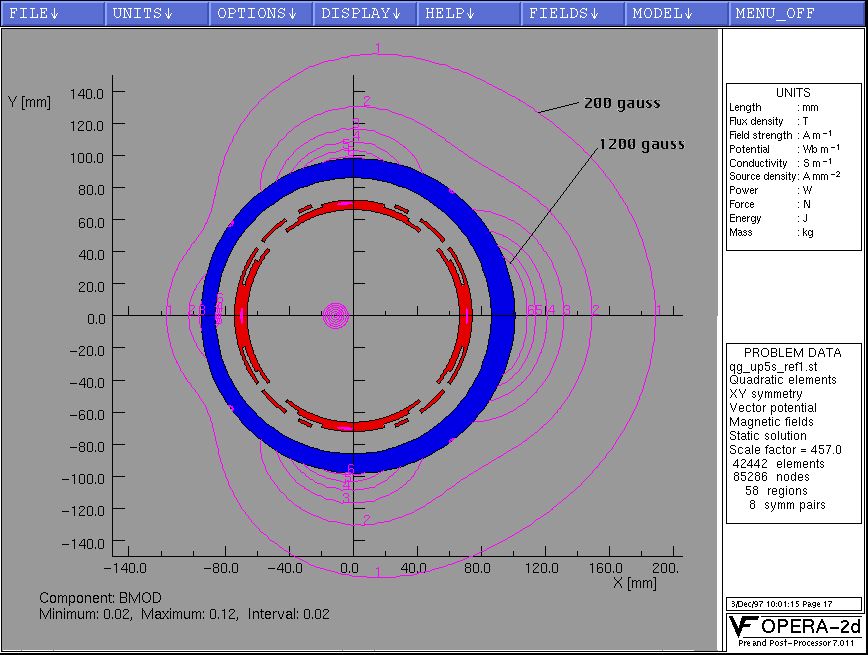Click the 'Mass : kg' row
The width and height of the screenshot is (868, 655).
point(771,233)
